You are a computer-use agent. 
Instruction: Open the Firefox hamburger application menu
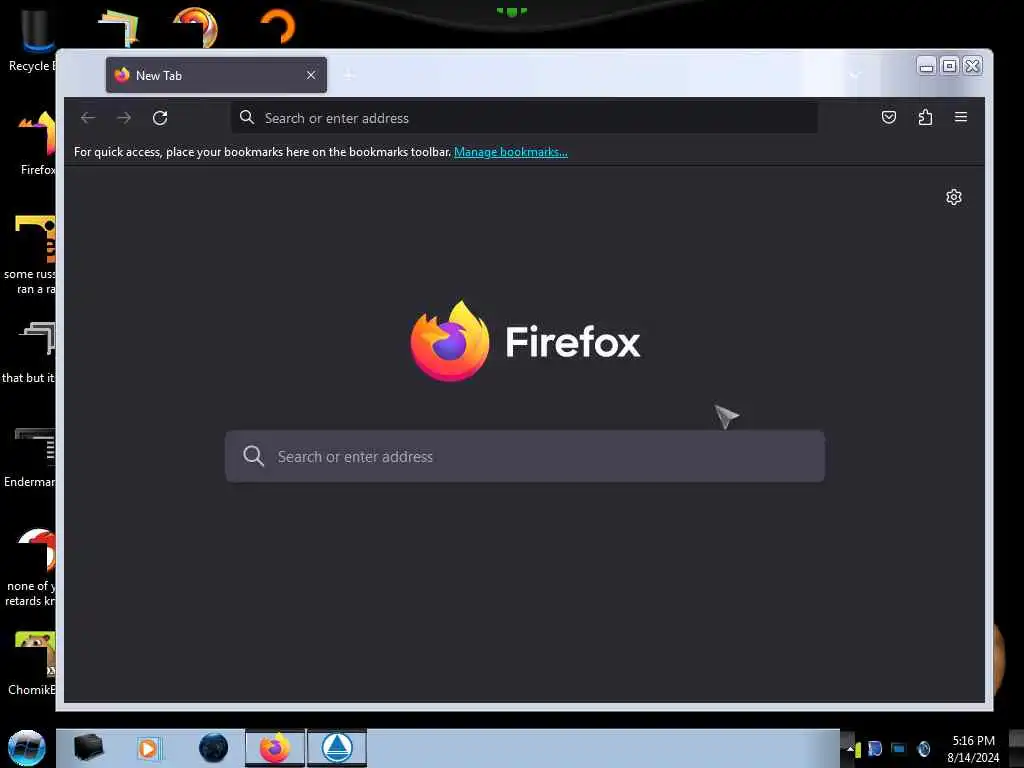(x=961, y=117)
